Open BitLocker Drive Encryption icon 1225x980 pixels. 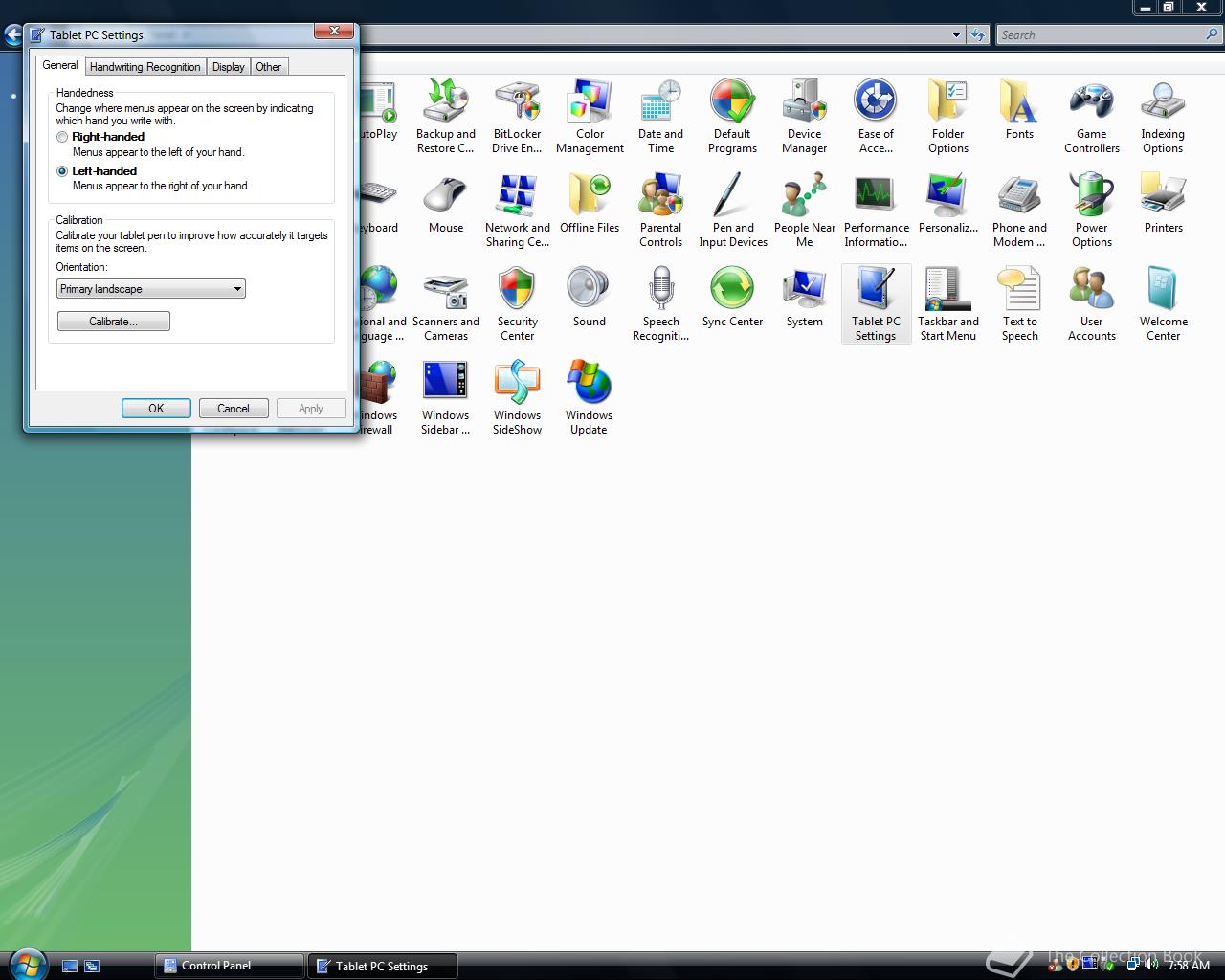click(517, 117)
